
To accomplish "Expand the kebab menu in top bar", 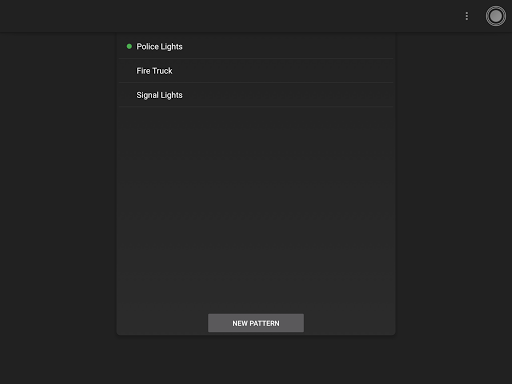I will pyautogui.click(x=467, y=16).
